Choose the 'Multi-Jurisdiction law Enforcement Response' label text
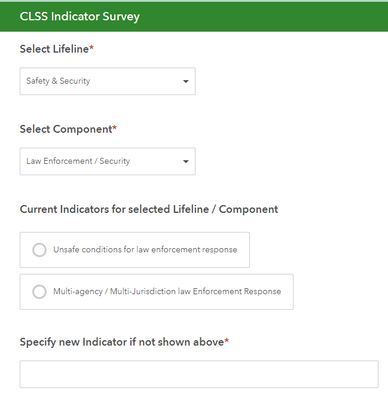The width and height of the screenshot is (388, 400). (x=195, y=291)
